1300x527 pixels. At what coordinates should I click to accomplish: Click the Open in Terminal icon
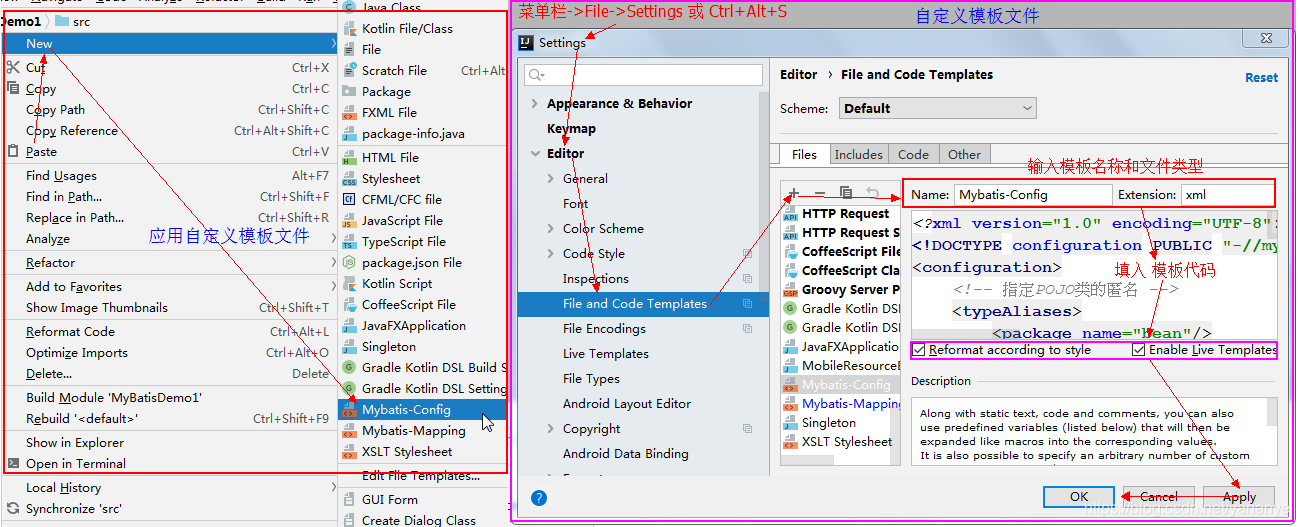click(13, 463)
